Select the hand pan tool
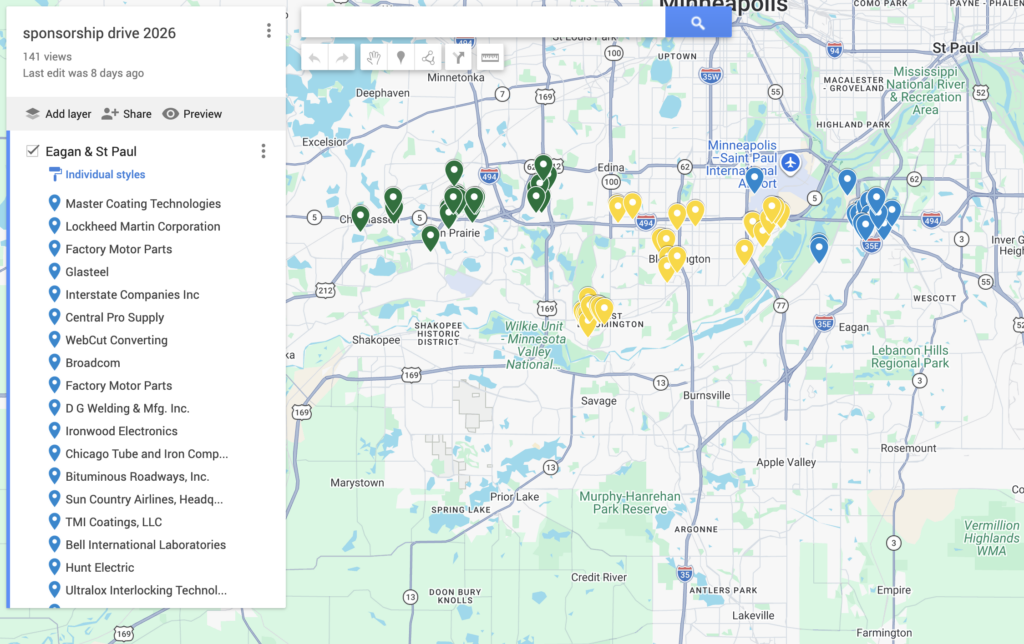This screenshot has height=644, width=1024. (373, 58)
